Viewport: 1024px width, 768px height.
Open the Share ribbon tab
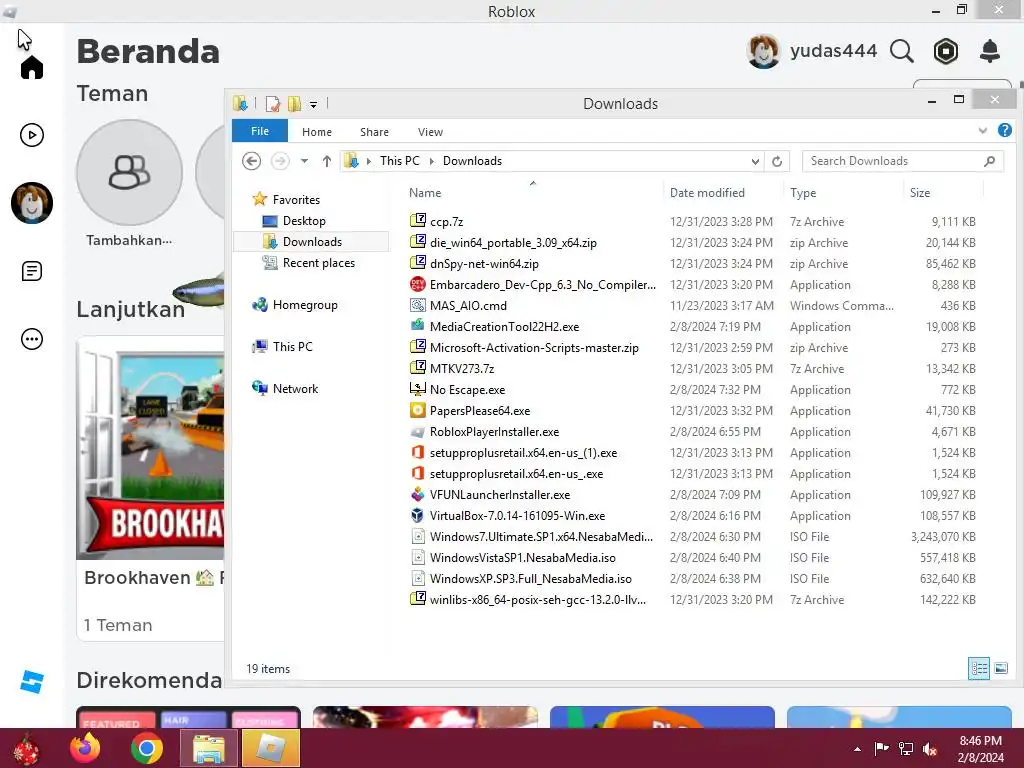point(374,132)
